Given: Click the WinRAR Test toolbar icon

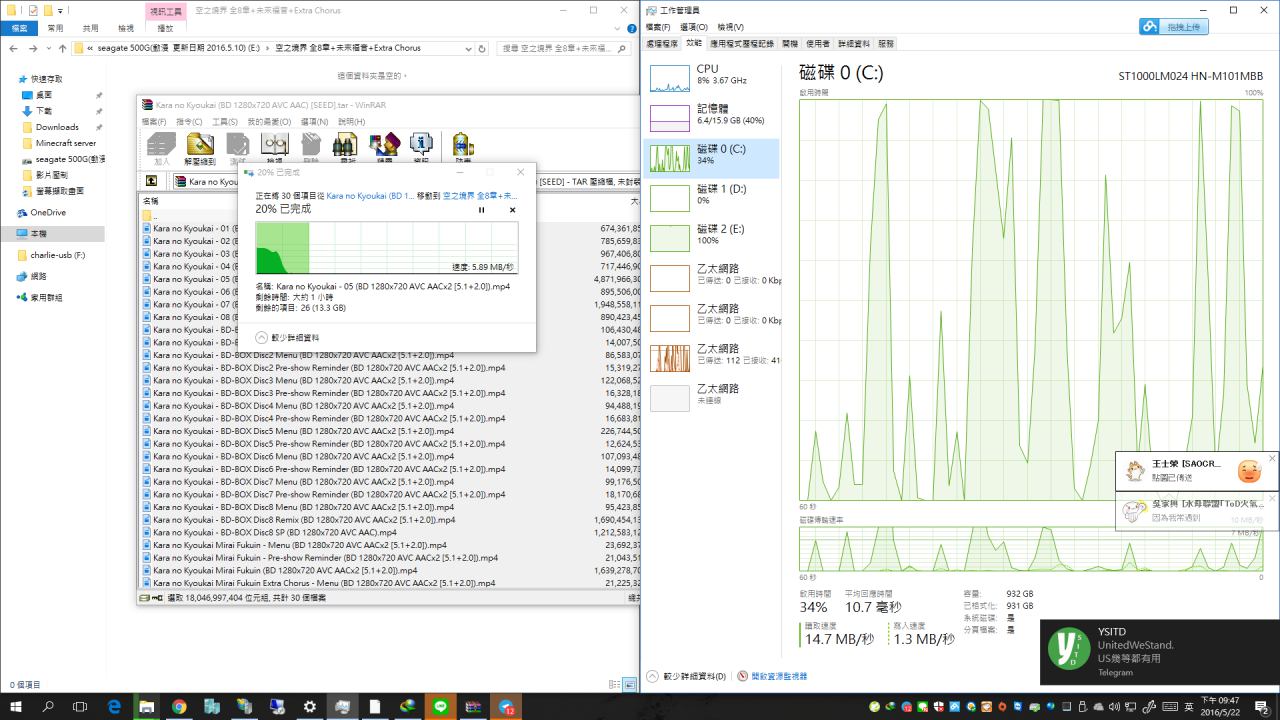Looking at the screenshot, I should click(237, 147).
